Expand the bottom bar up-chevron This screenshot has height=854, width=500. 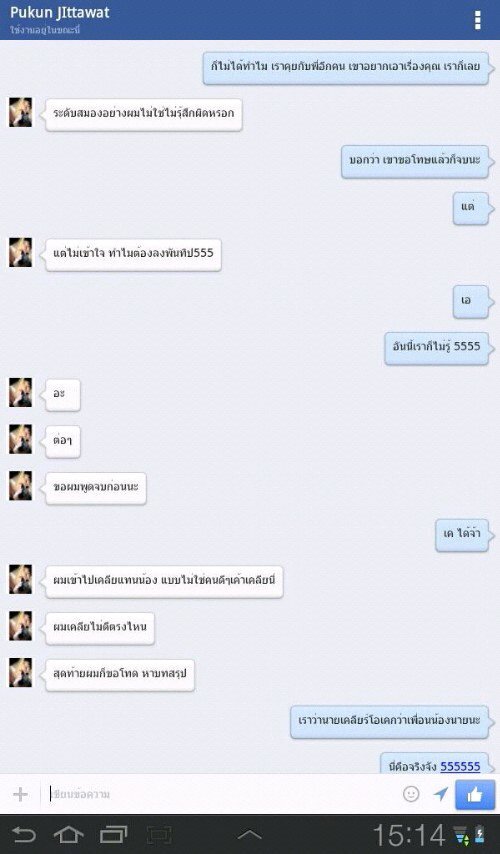pos(250,834)
